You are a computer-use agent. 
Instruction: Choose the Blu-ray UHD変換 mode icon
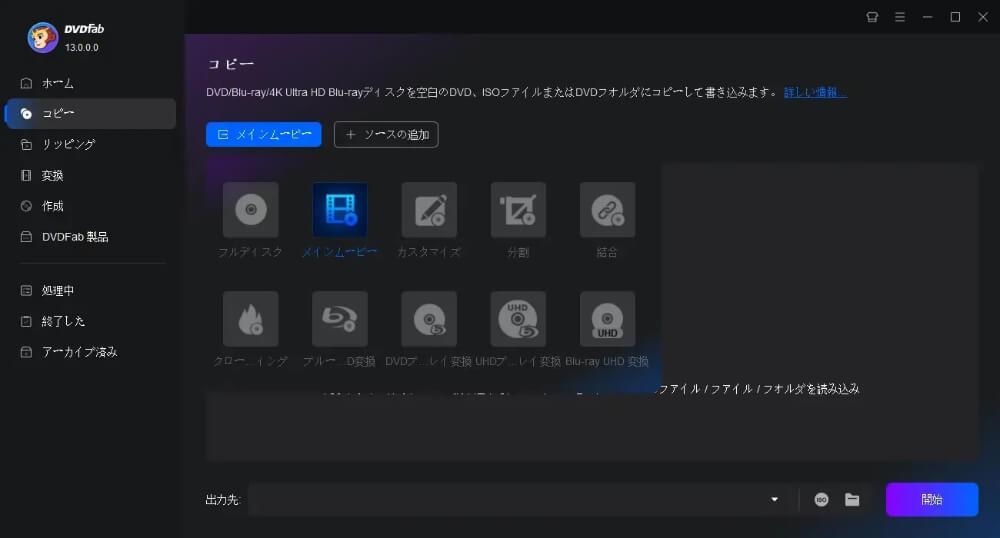tap(607, 319)
